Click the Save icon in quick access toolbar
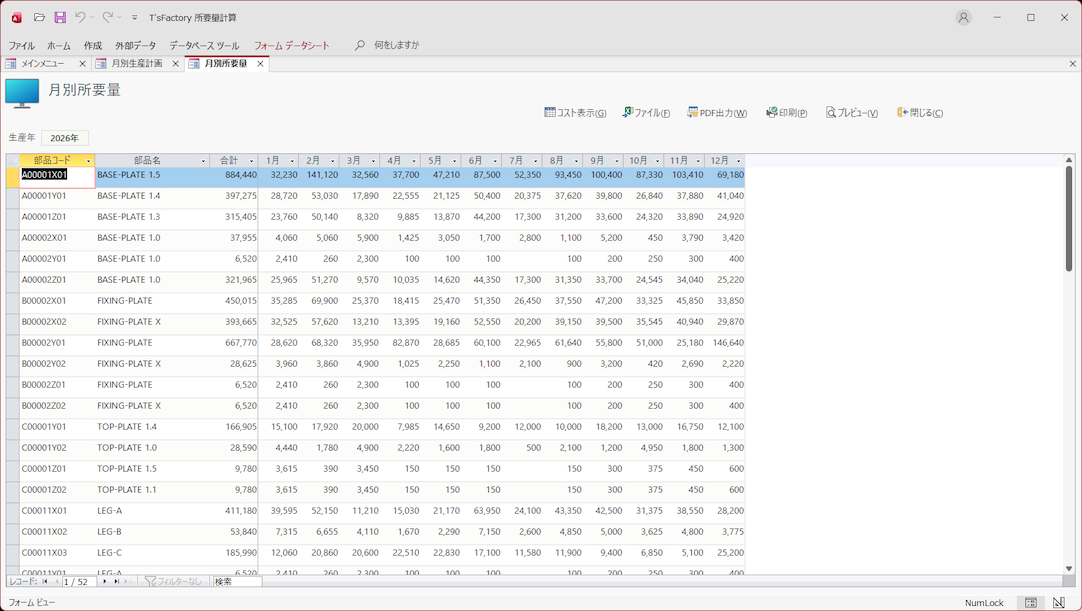Image resolution: width=1082 pixels, height=611 pixels. tap(60, 17)
